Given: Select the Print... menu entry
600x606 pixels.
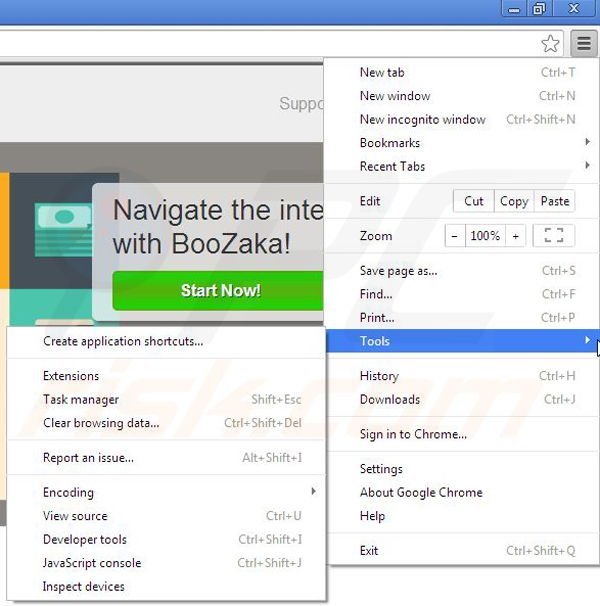Looking at the screenshot, I should [461, 318].
